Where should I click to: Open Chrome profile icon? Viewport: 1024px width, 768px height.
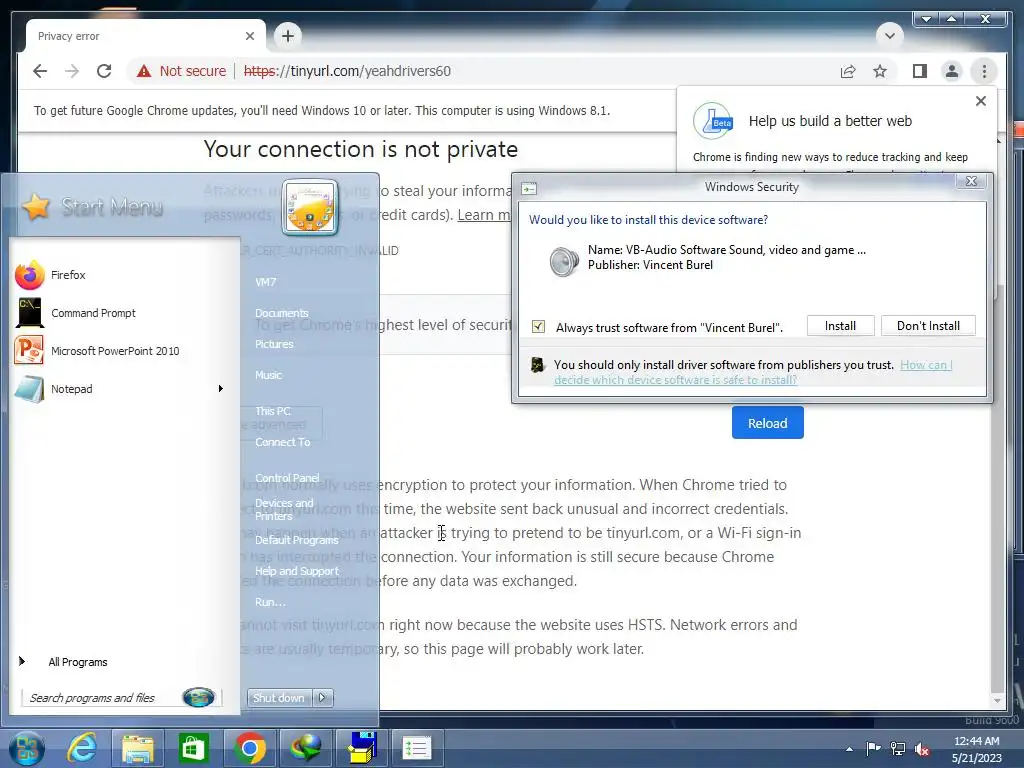coord(952,71)
